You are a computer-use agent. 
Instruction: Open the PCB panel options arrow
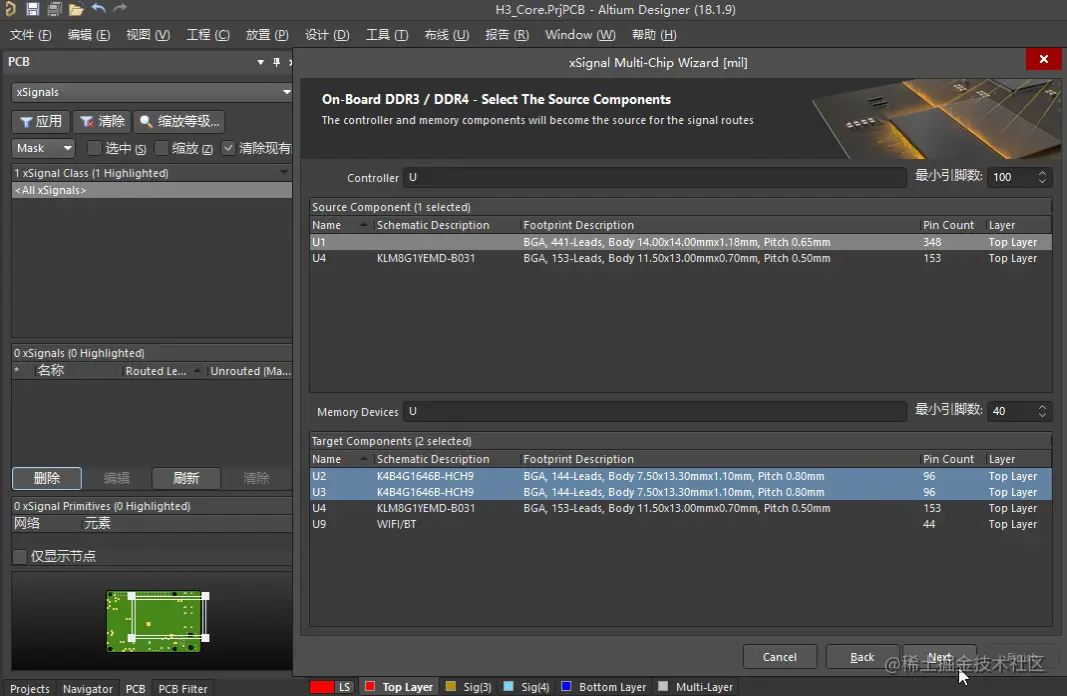click(x=261, y=62)
